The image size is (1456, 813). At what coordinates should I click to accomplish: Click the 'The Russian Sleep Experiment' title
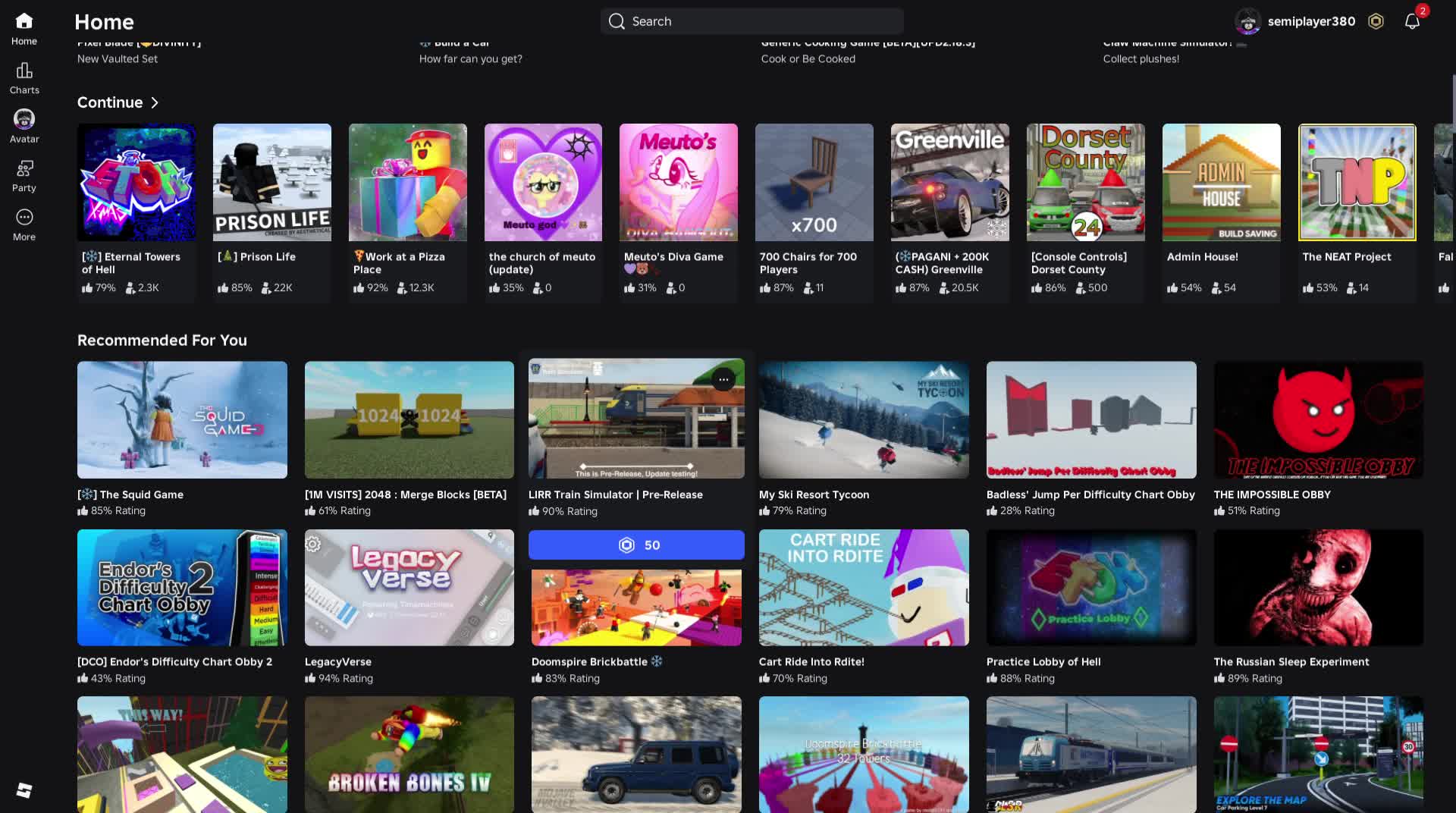[x=1291, y=662]
